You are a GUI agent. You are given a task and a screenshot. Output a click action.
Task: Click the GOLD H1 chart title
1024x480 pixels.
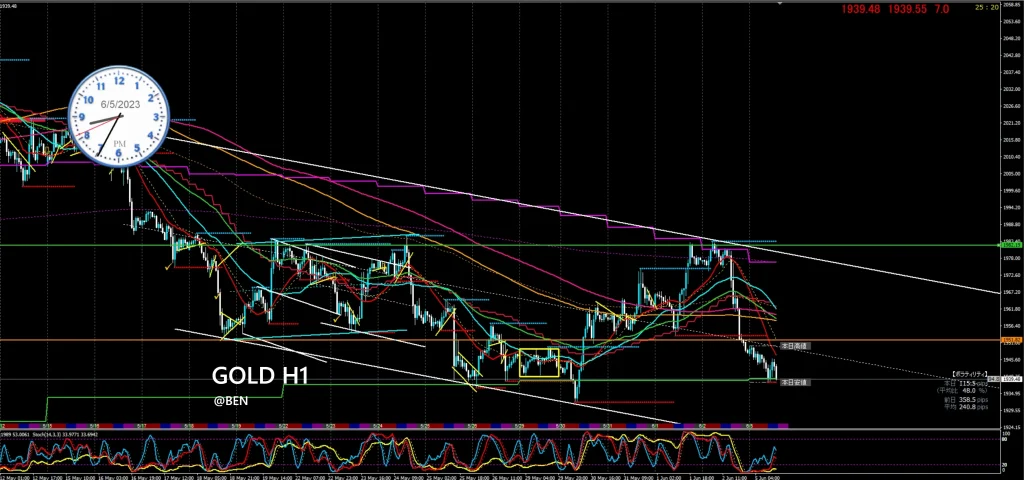point(258,377)
